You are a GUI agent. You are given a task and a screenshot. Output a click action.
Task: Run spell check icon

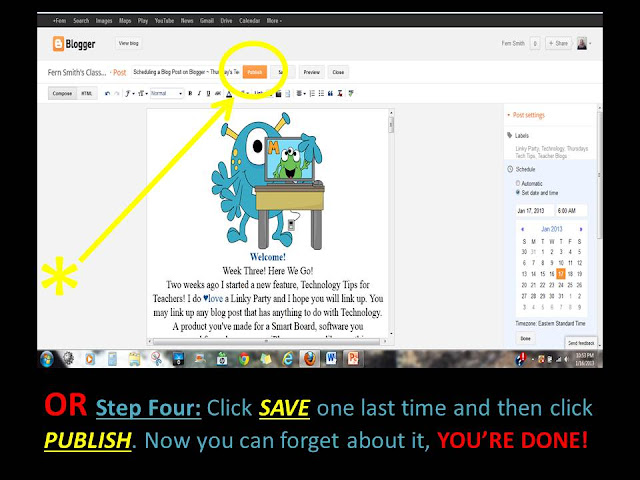[x=351, y=93]
